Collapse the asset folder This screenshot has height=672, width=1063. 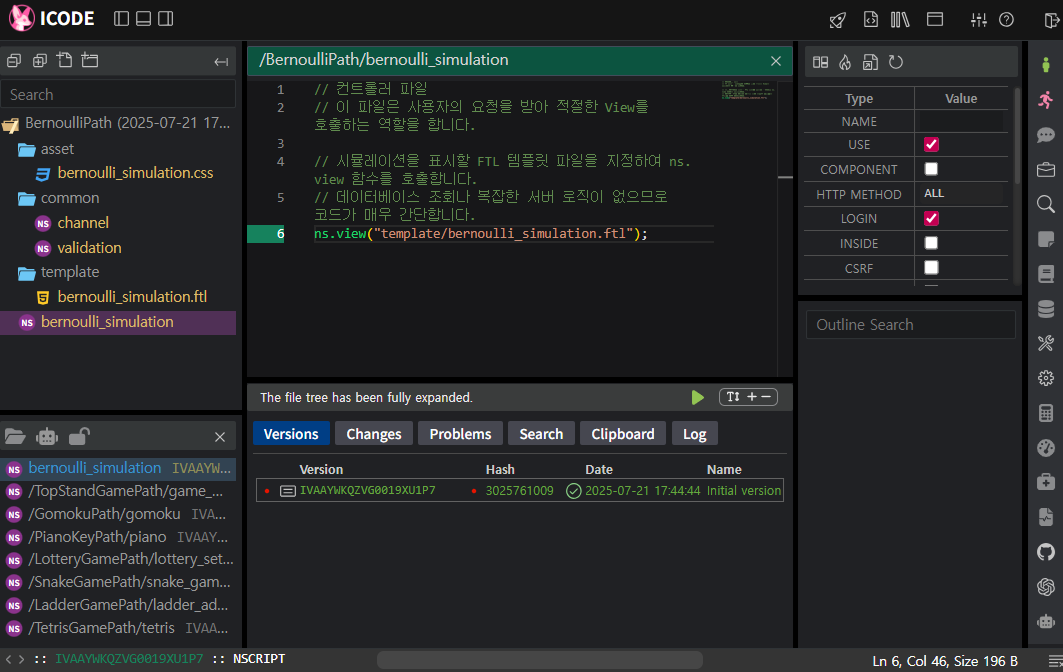click(26, 149)
